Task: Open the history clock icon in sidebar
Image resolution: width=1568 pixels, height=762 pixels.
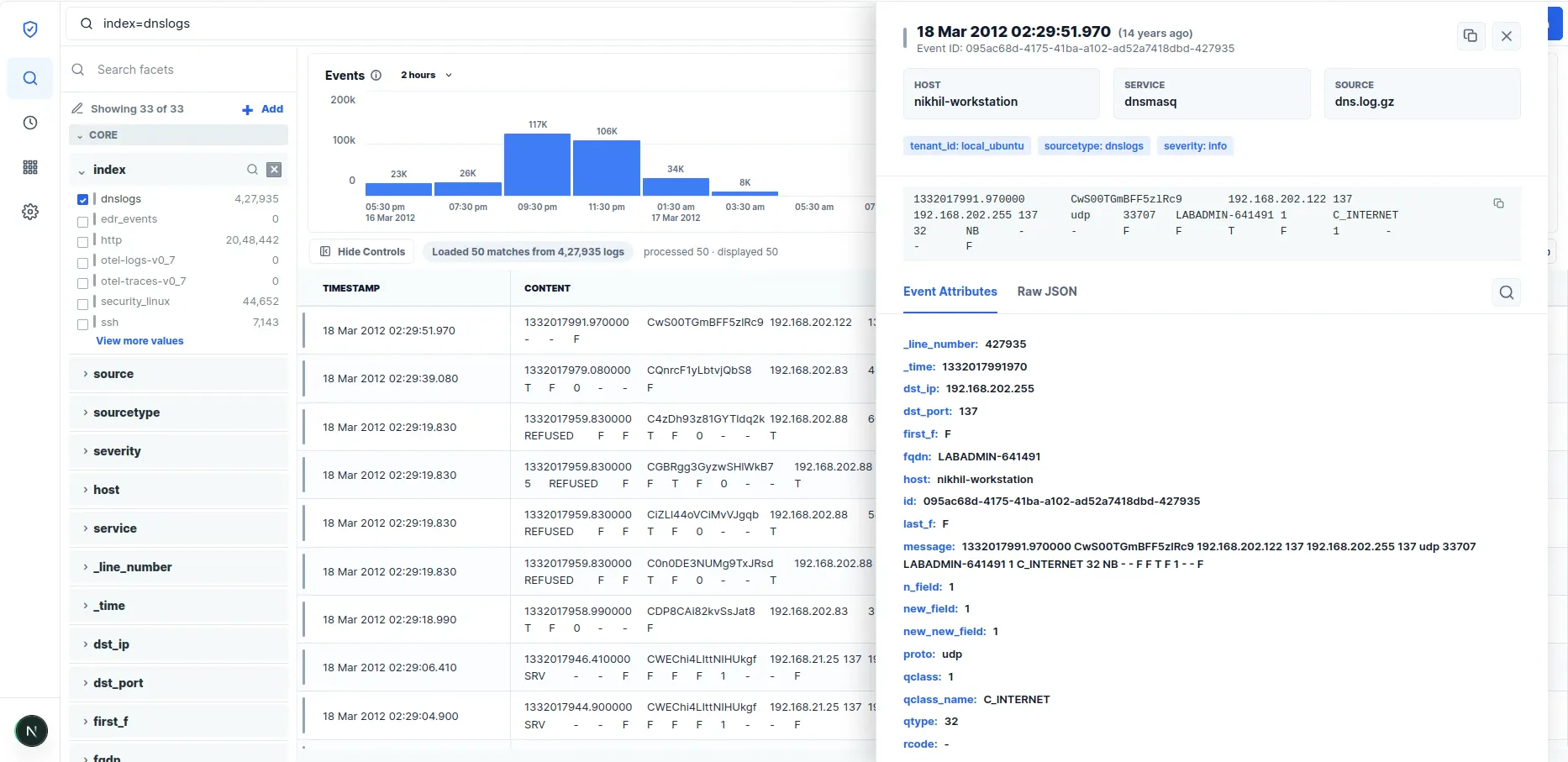Action: [x=30, y=123]
